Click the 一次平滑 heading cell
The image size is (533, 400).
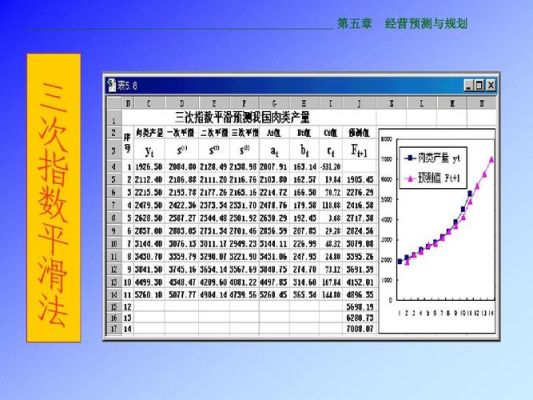pyautogui.click(x=182, y=133)
